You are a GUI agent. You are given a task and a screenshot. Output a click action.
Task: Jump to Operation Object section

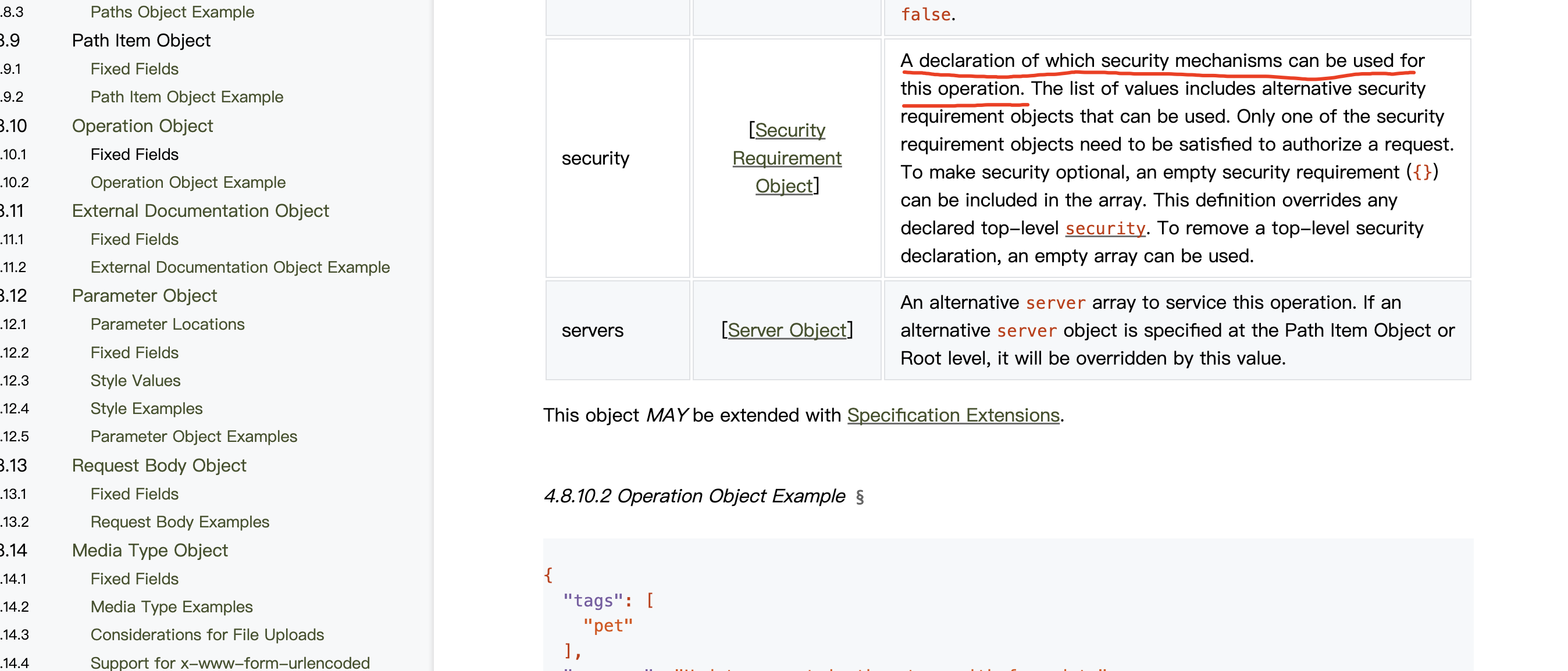[142, 126]
